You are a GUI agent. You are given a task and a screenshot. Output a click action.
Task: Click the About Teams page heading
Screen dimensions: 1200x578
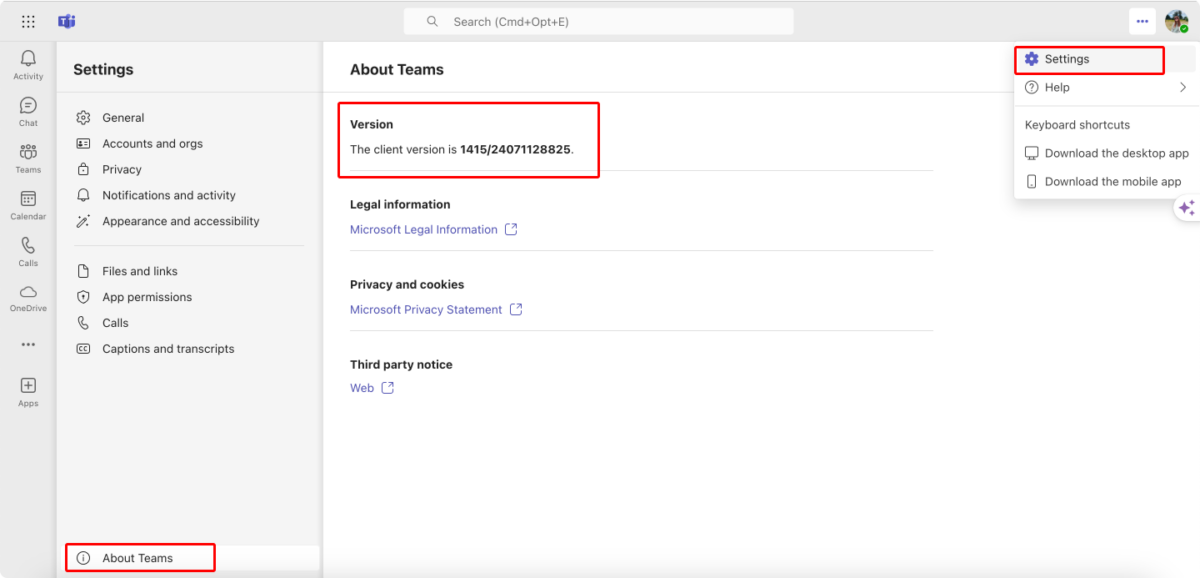point(397,70)
